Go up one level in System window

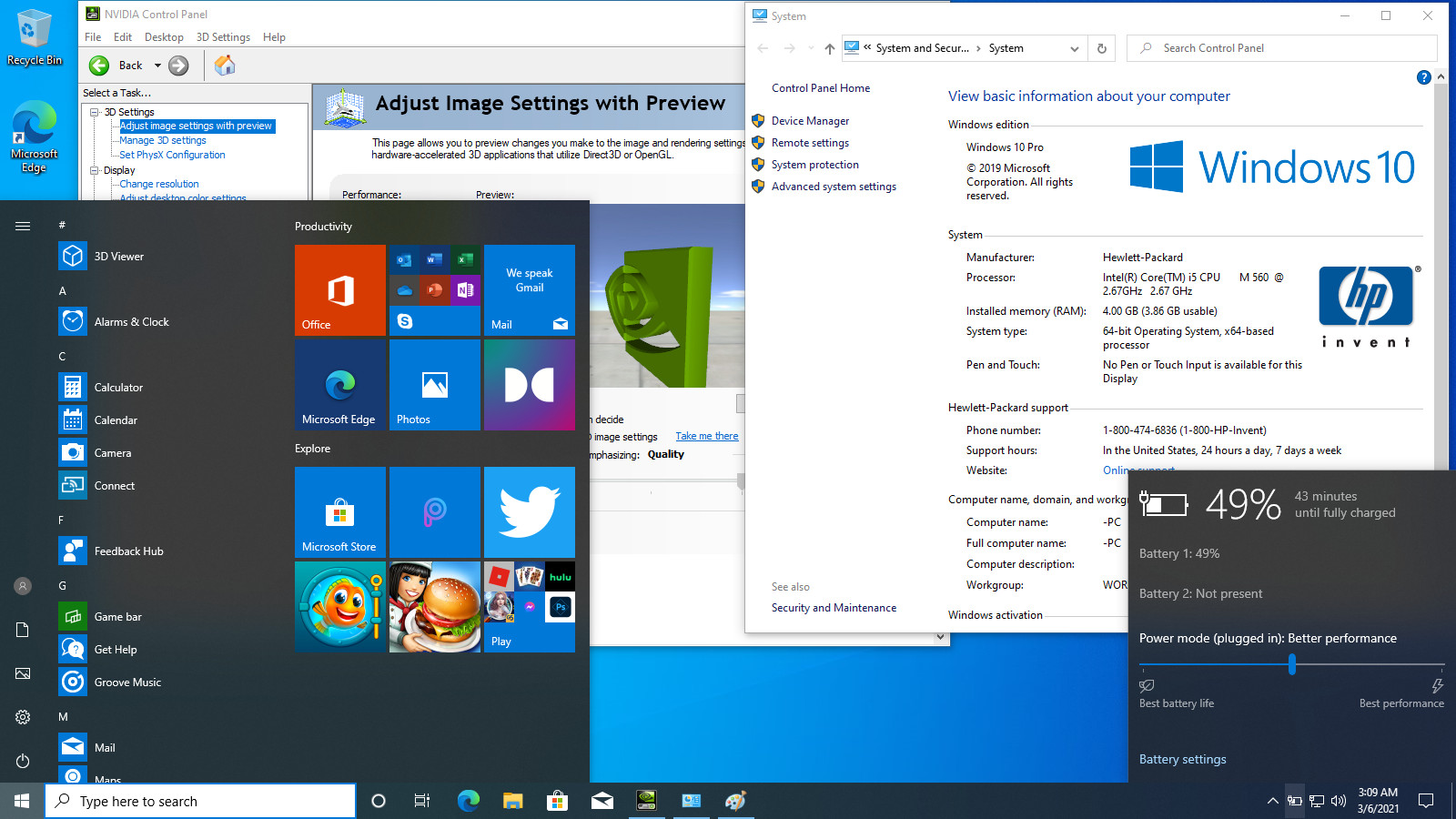tap(829, 48)
